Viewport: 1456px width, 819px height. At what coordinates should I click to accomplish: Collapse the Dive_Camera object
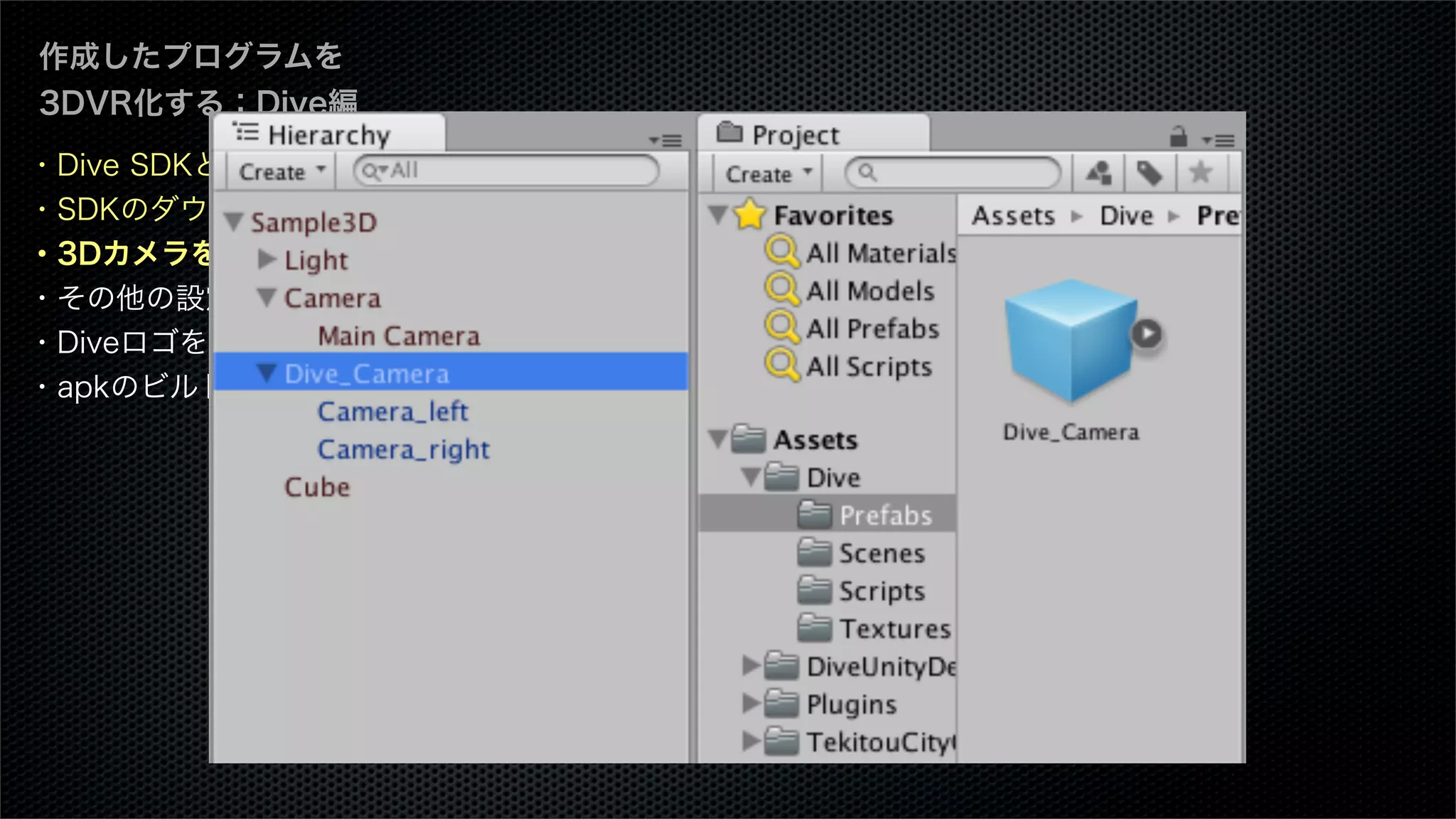tap(267, 373)
